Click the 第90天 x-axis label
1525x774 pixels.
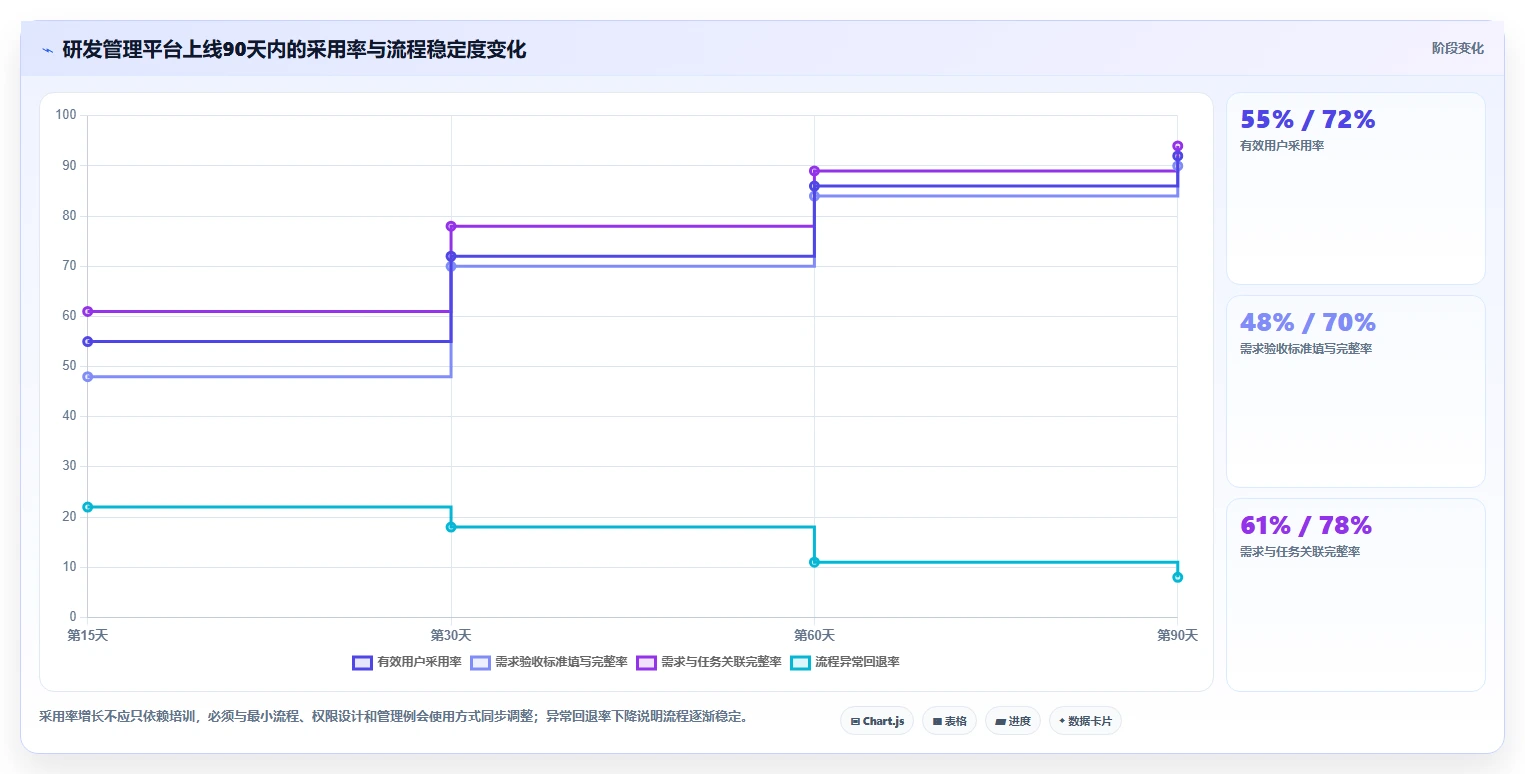1177,635
